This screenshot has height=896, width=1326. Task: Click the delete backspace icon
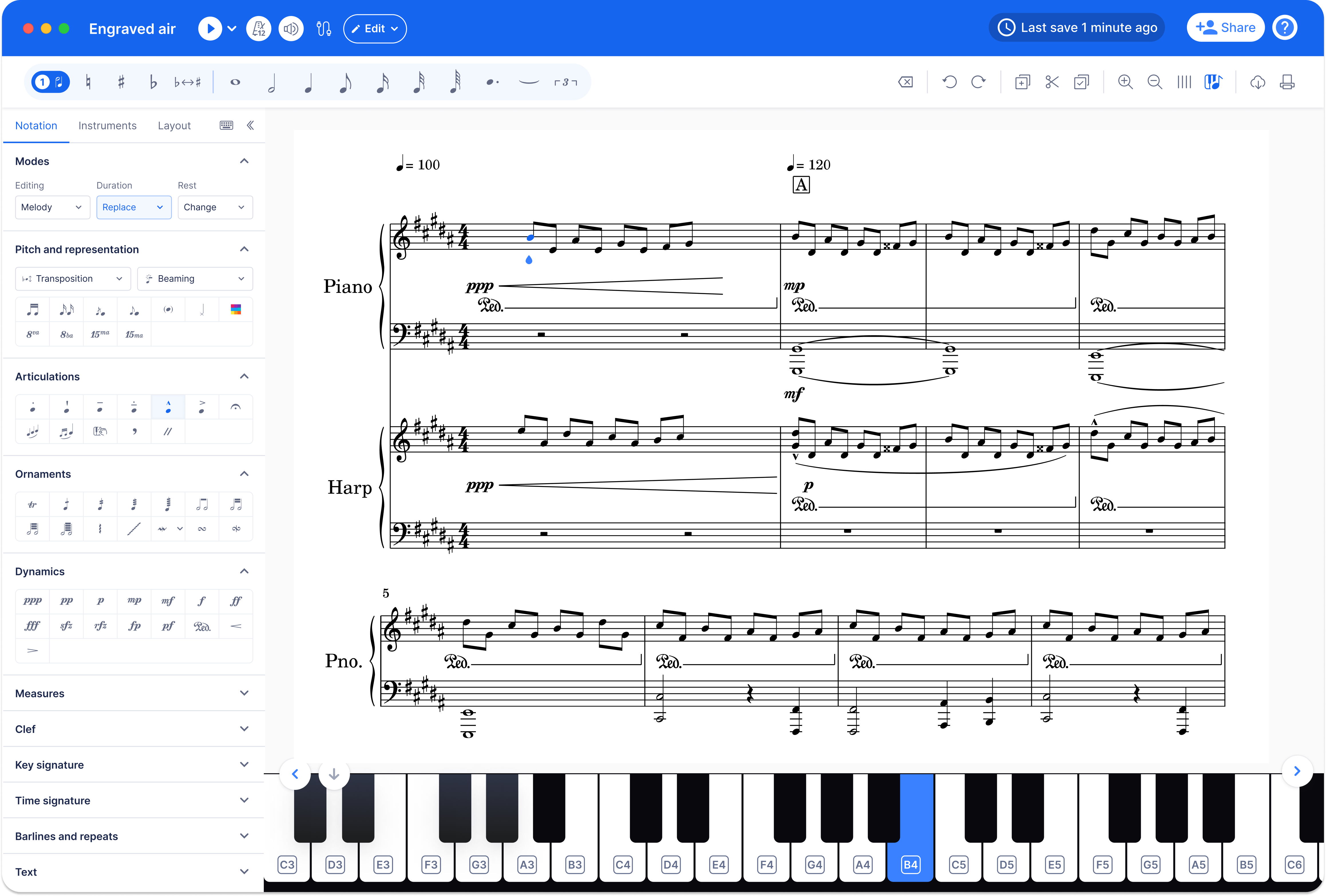click(x=905, y=82)
